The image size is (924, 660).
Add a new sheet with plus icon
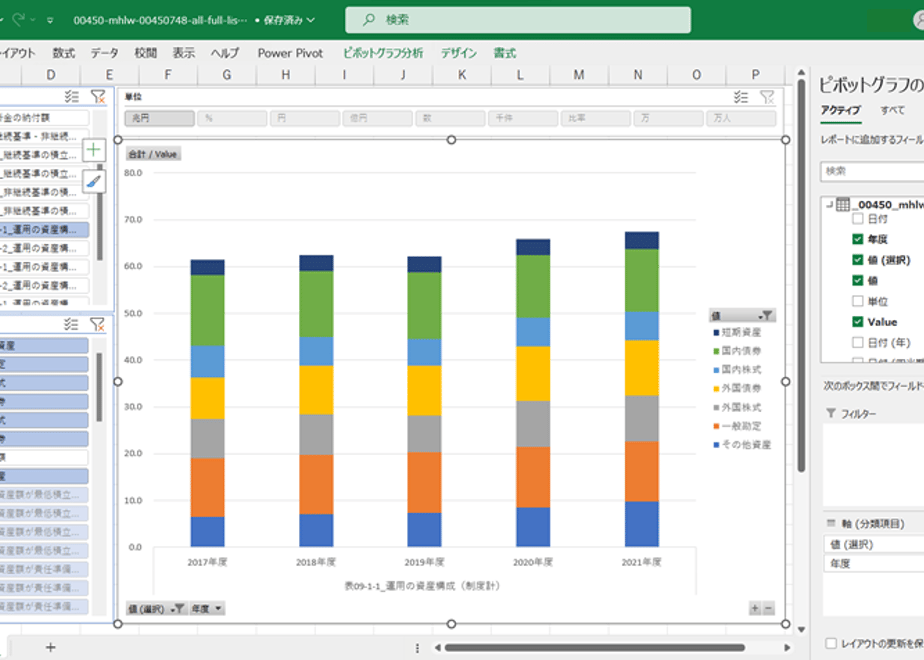click(x=51, y=648)
